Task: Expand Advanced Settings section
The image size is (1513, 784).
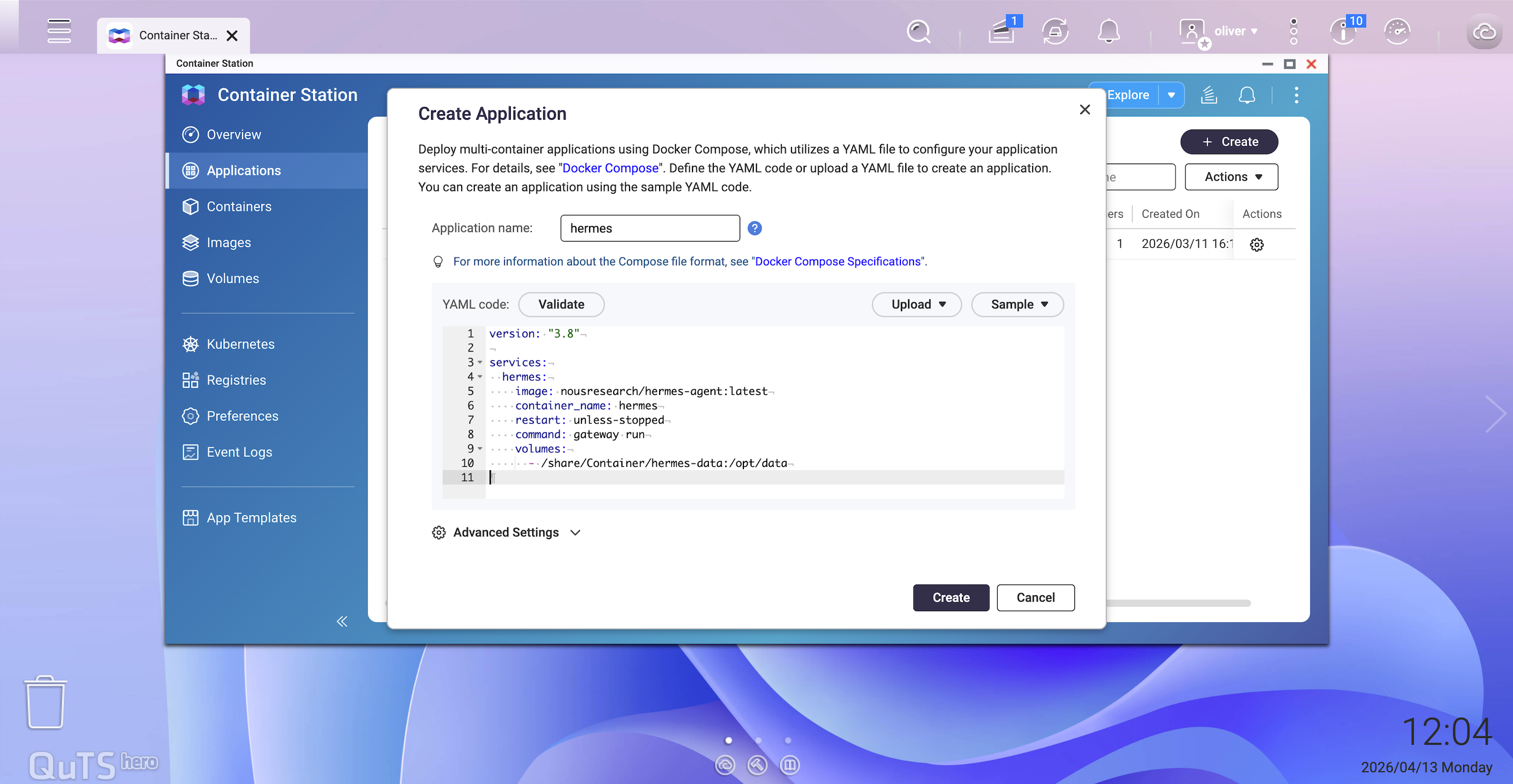Action: point(507,532)
